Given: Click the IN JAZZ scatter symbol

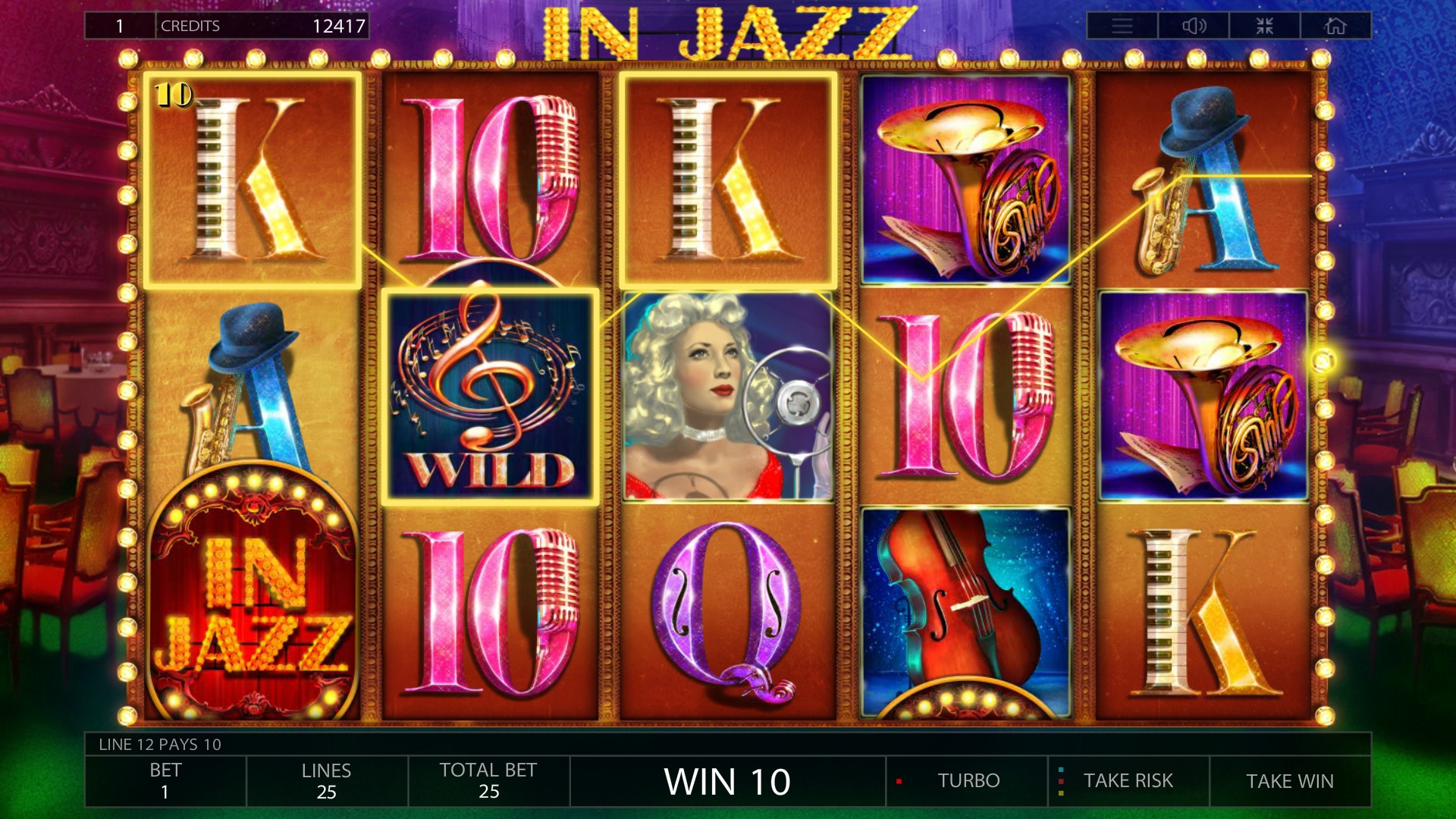Looking at the screenshot, I should pyautogui.click(x=253, y=591).
